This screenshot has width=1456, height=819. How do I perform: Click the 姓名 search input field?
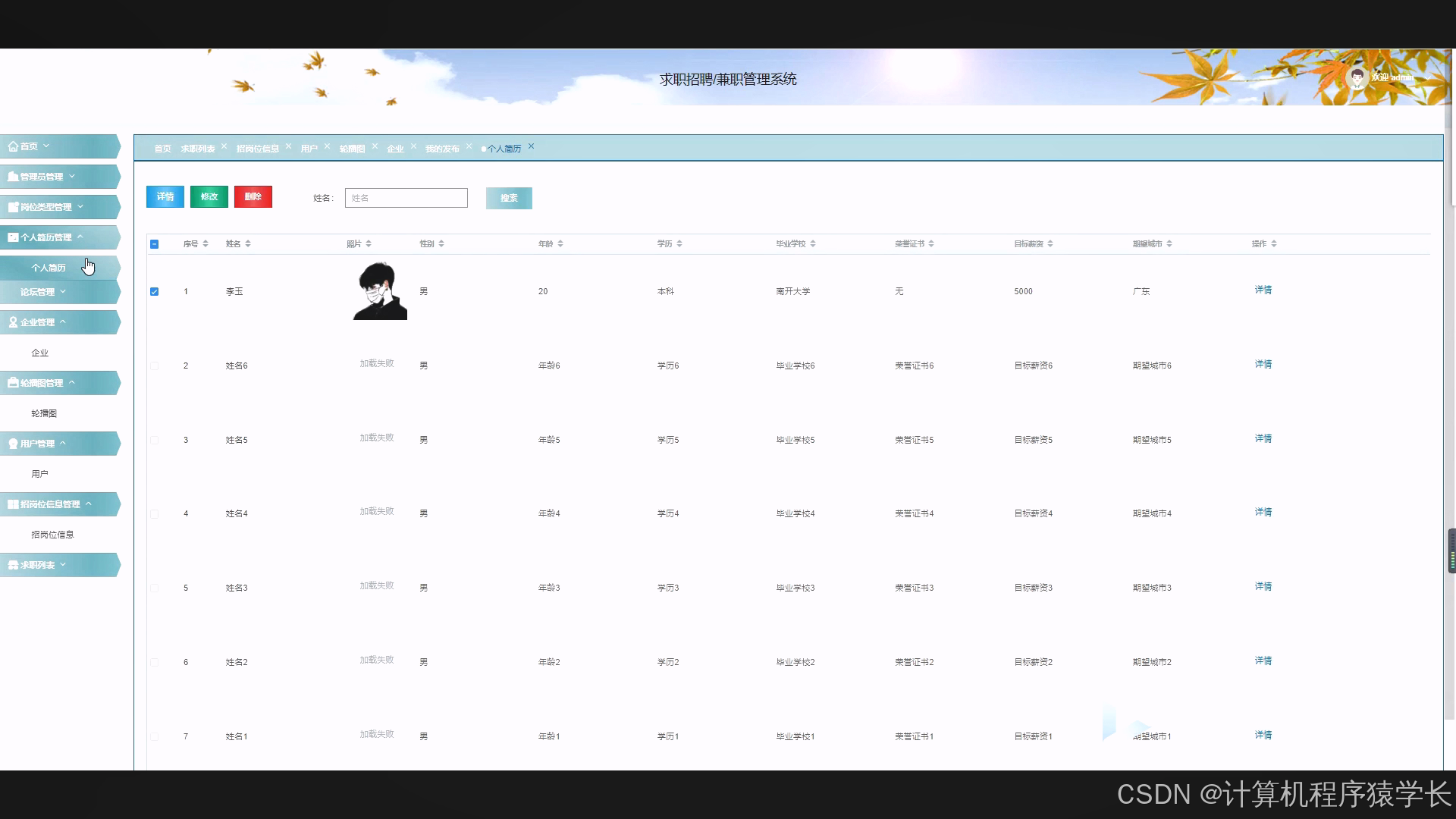[x=406, y=198]
